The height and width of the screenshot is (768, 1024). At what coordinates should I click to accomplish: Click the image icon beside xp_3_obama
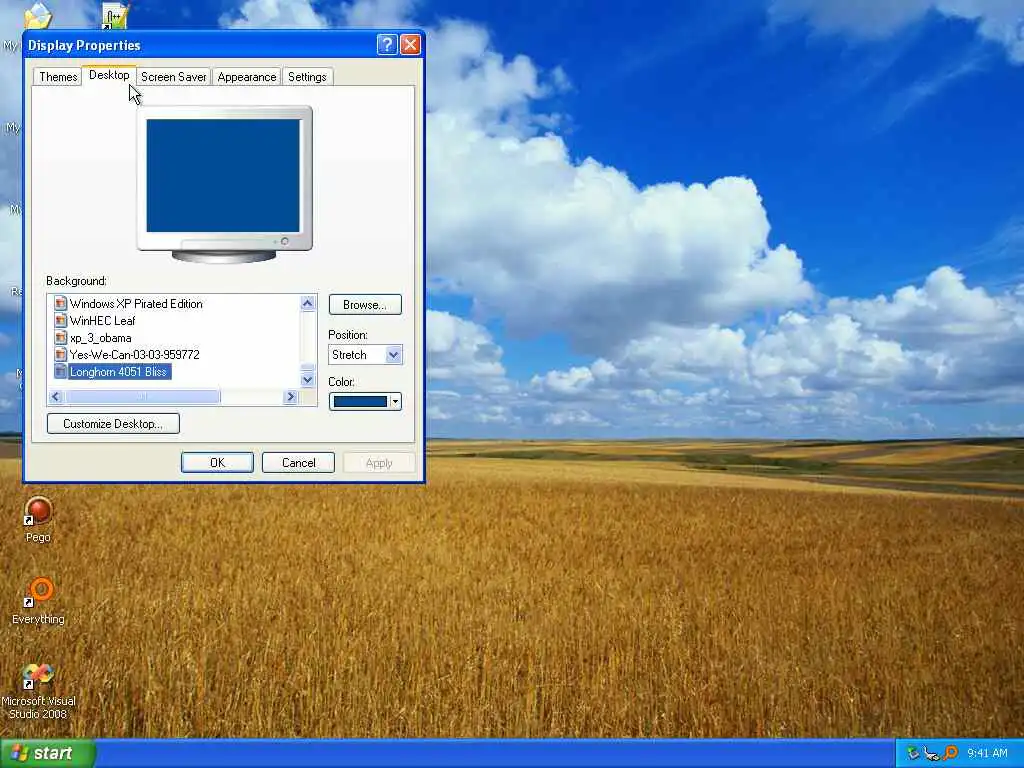[61, 338]
